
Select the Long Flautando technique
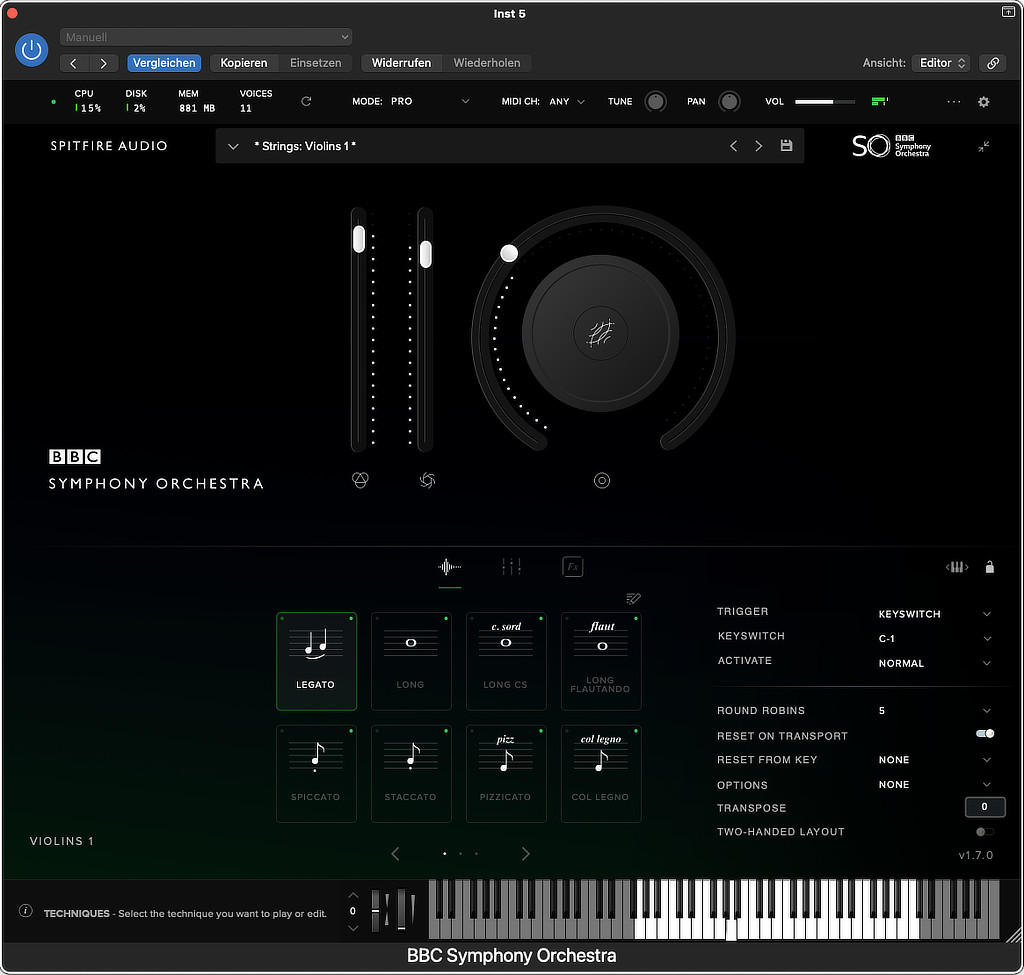tap(601, 661)
